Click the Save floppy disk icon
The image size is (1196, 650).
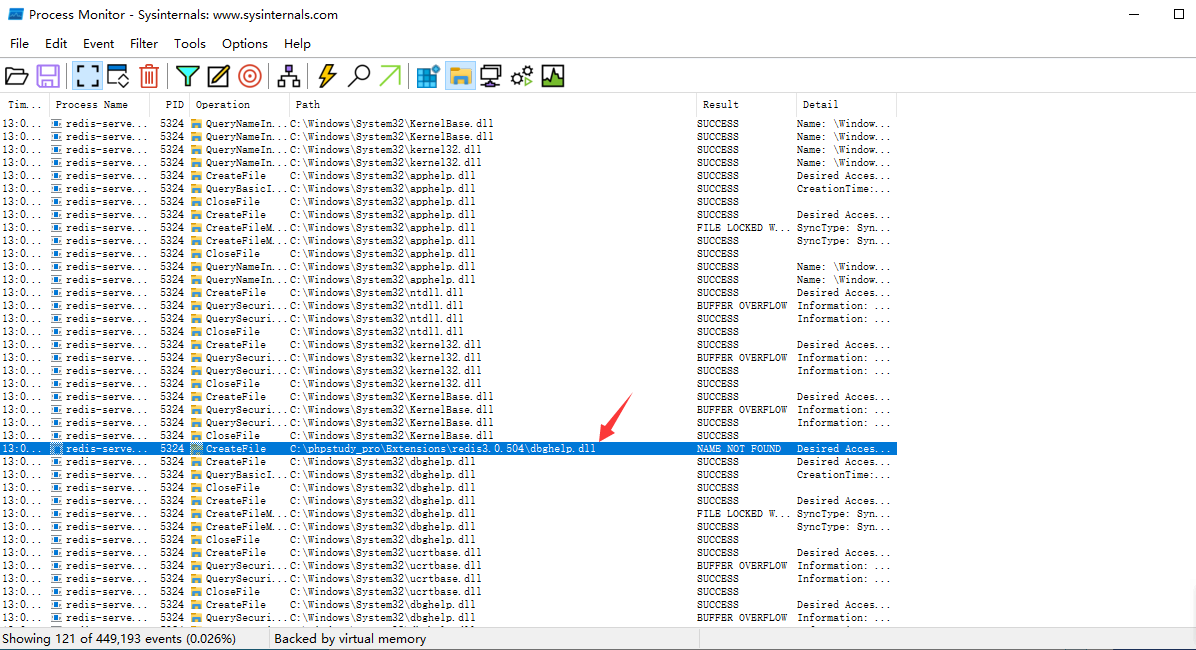point(48,76)
